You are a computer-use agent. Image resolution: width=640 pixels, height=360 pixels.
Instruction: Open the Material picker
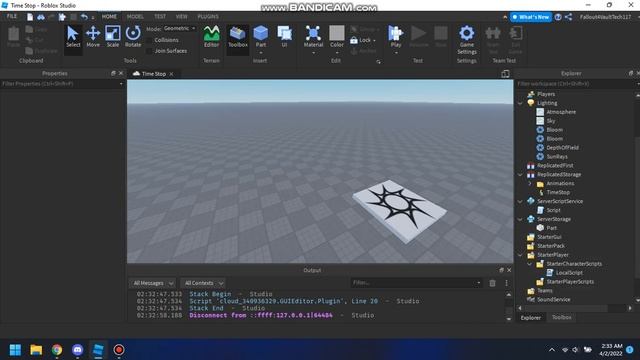313,37
